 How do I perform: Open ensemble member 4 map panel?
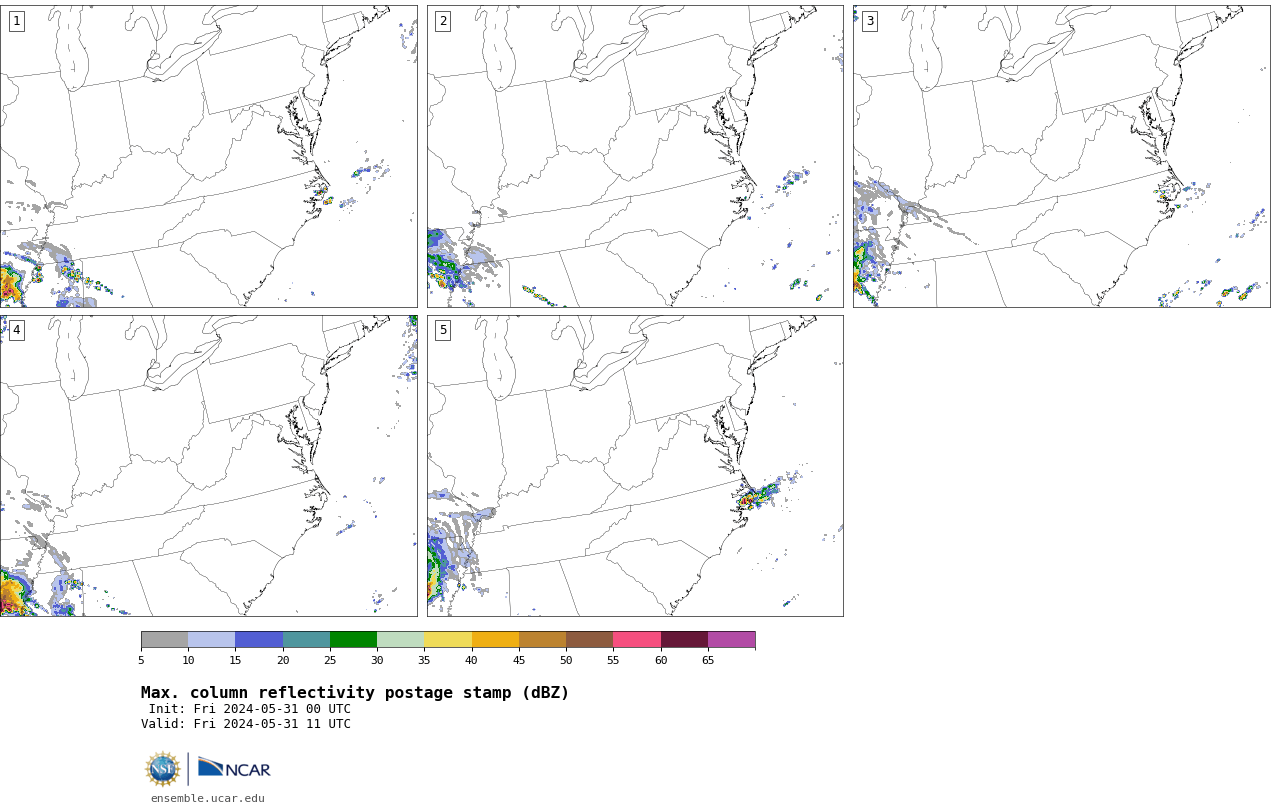point(208,465)
